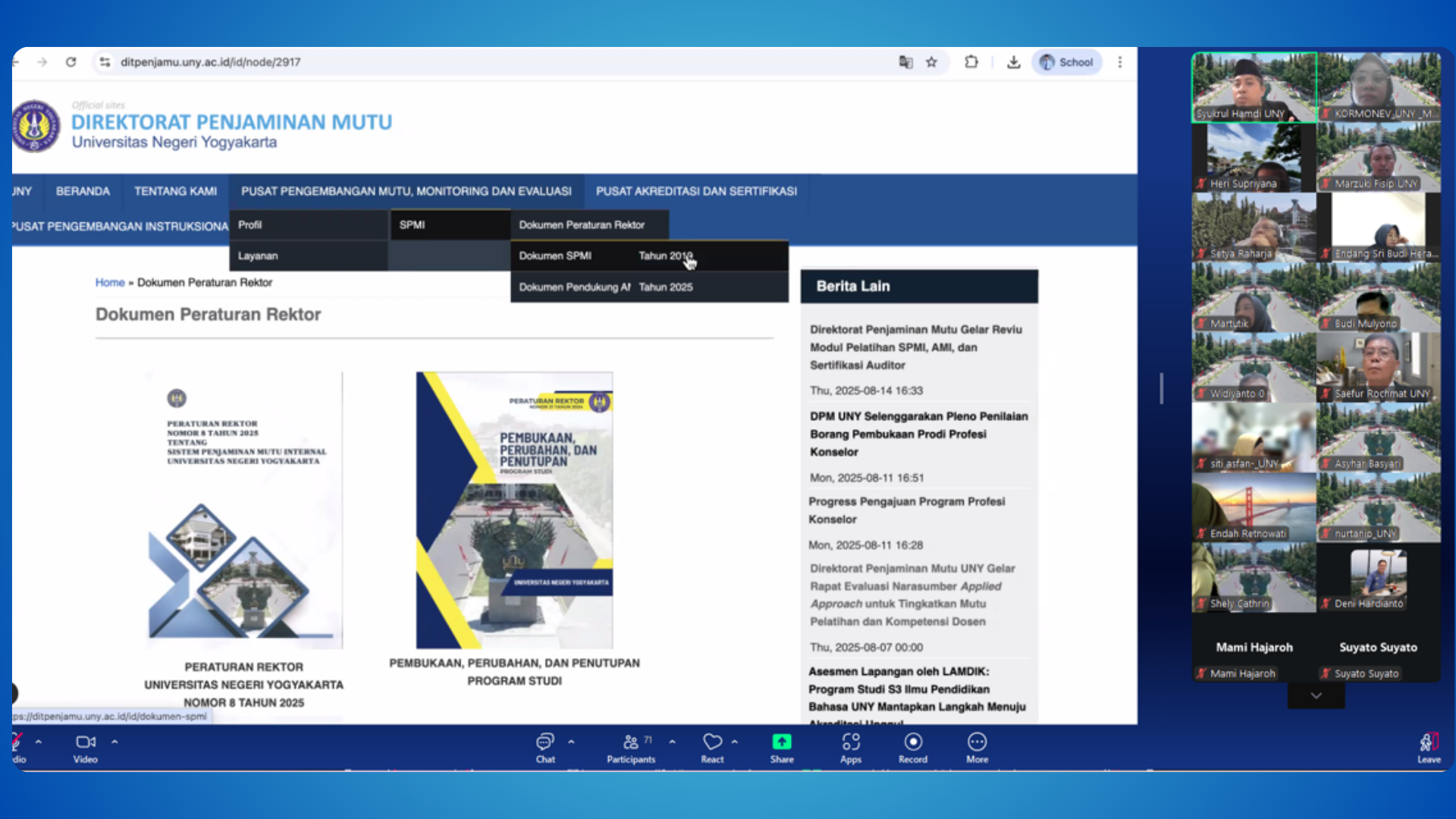
Task: Select Layanan in the dropdown menu
Action: pyautogui.click(x=309, y=256)
